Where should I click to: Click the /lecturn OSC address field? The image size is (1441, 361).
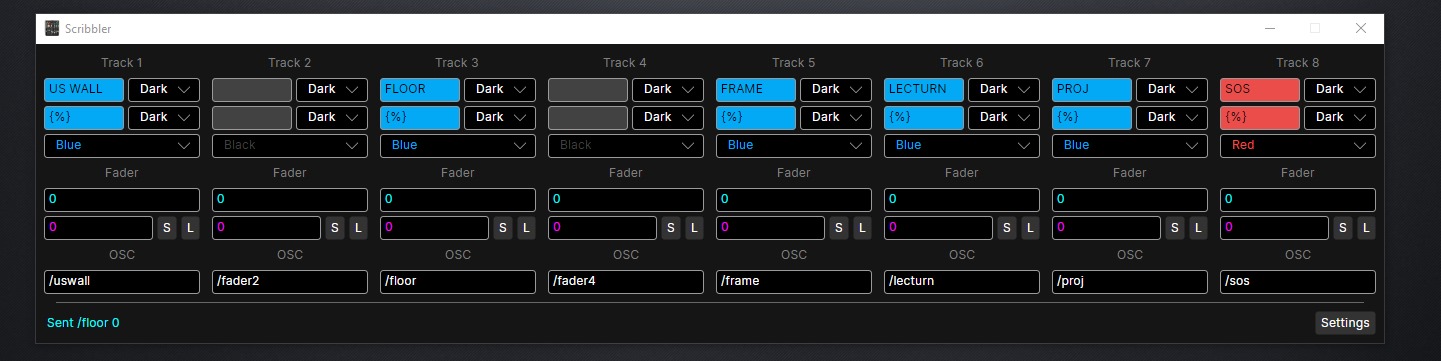pyautogui.click(x=962, y=281)
